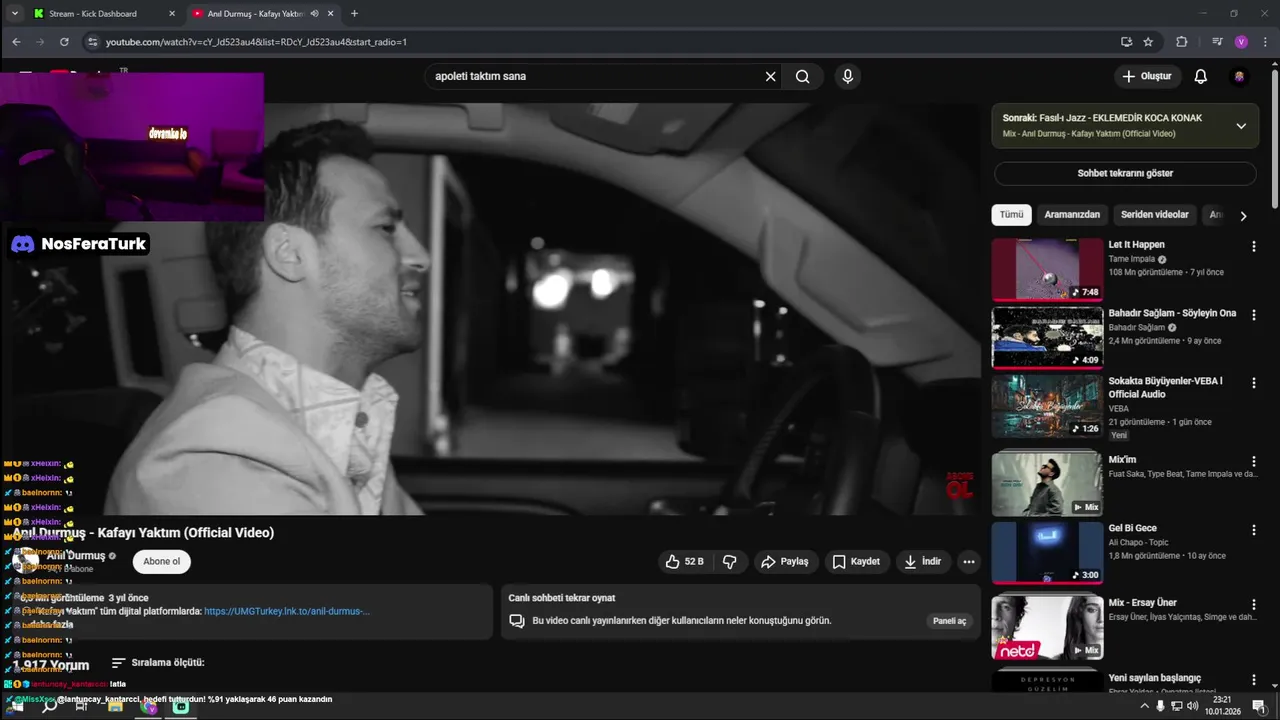The width and height of the screenshot is (1280, 720).
Task: Open options menu for Let It Happen
Action: point(1254,246)
